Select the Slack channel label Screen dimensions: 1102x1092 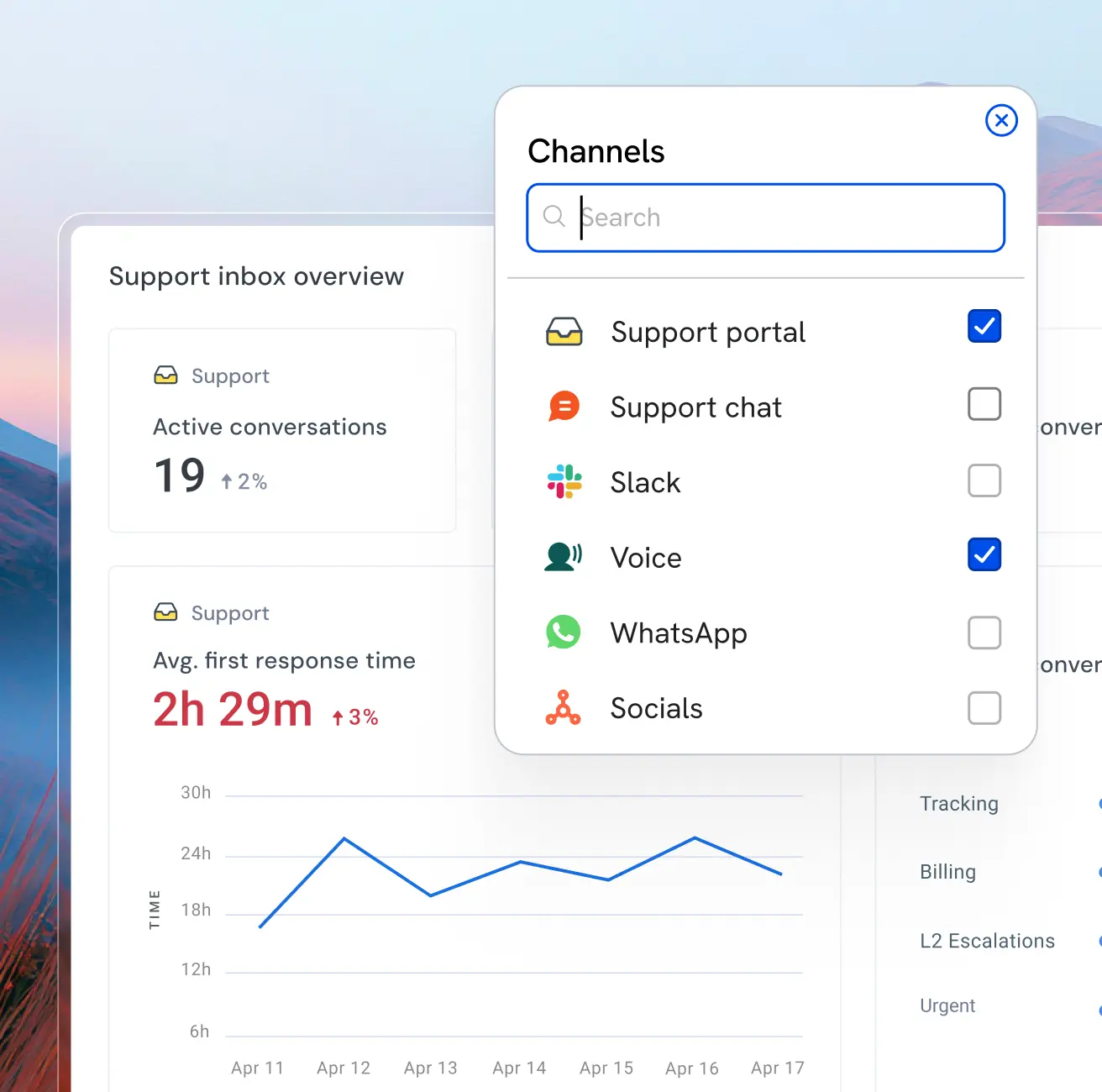pos(646,482)
